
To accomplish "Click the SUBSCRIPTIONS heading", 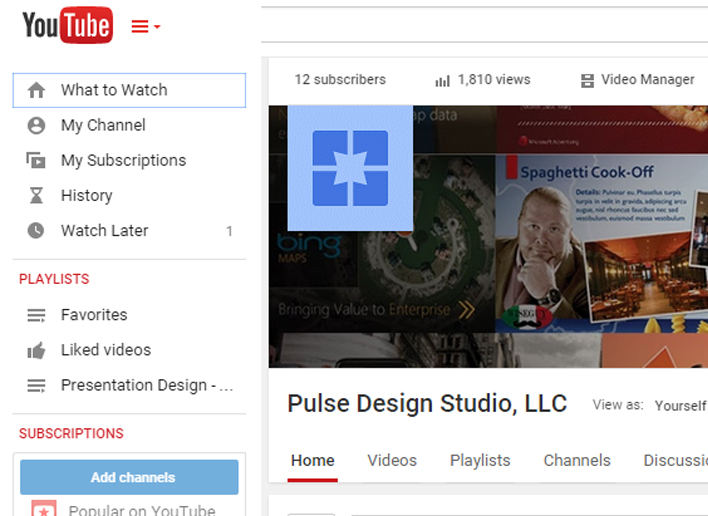I will point(71,433).
